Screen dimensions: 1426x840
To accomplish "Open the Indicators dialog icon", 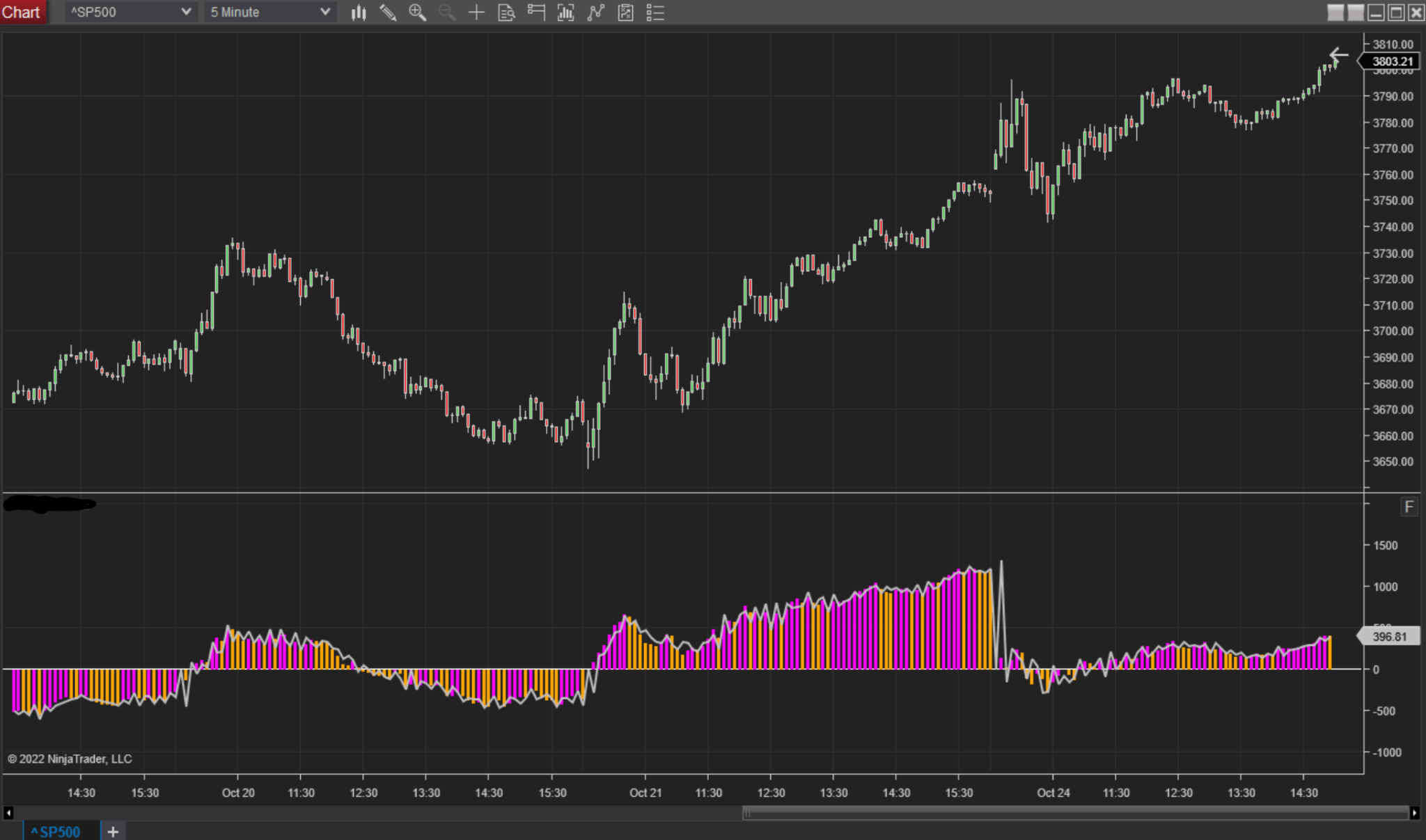I will point(565,12).
